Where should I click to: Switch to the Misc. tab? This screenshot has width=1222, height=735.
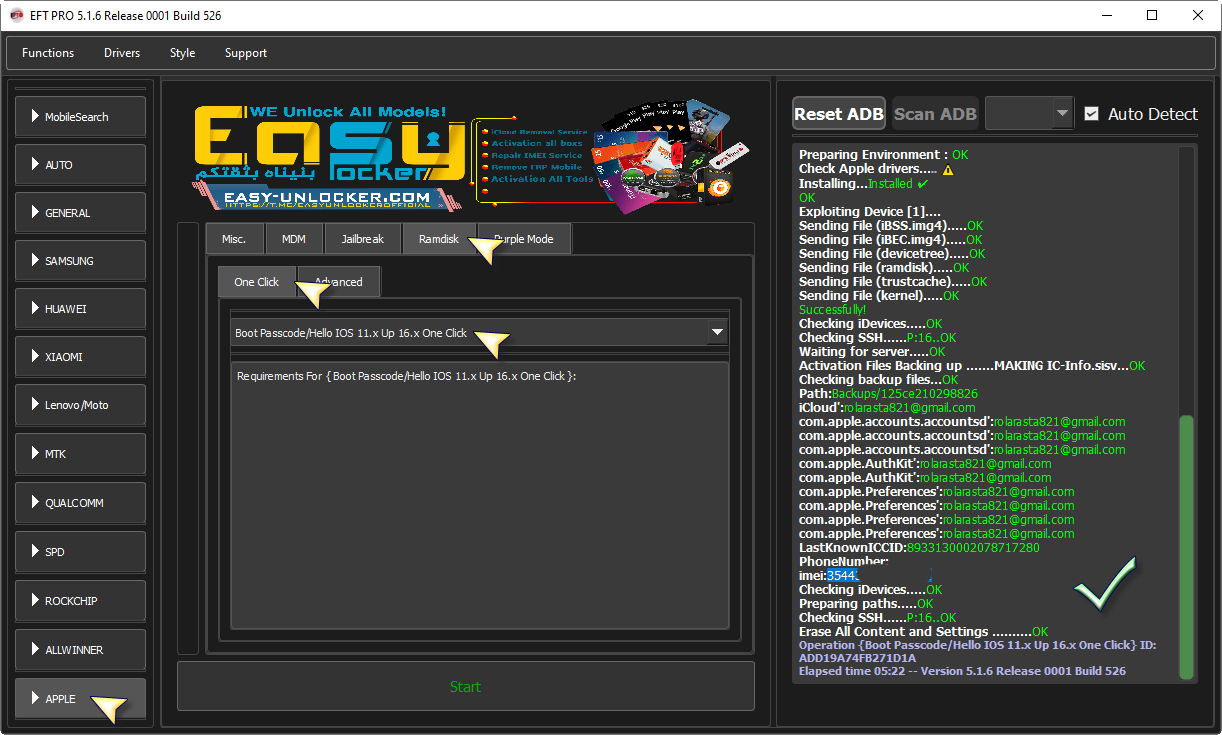tap(234, 239)
